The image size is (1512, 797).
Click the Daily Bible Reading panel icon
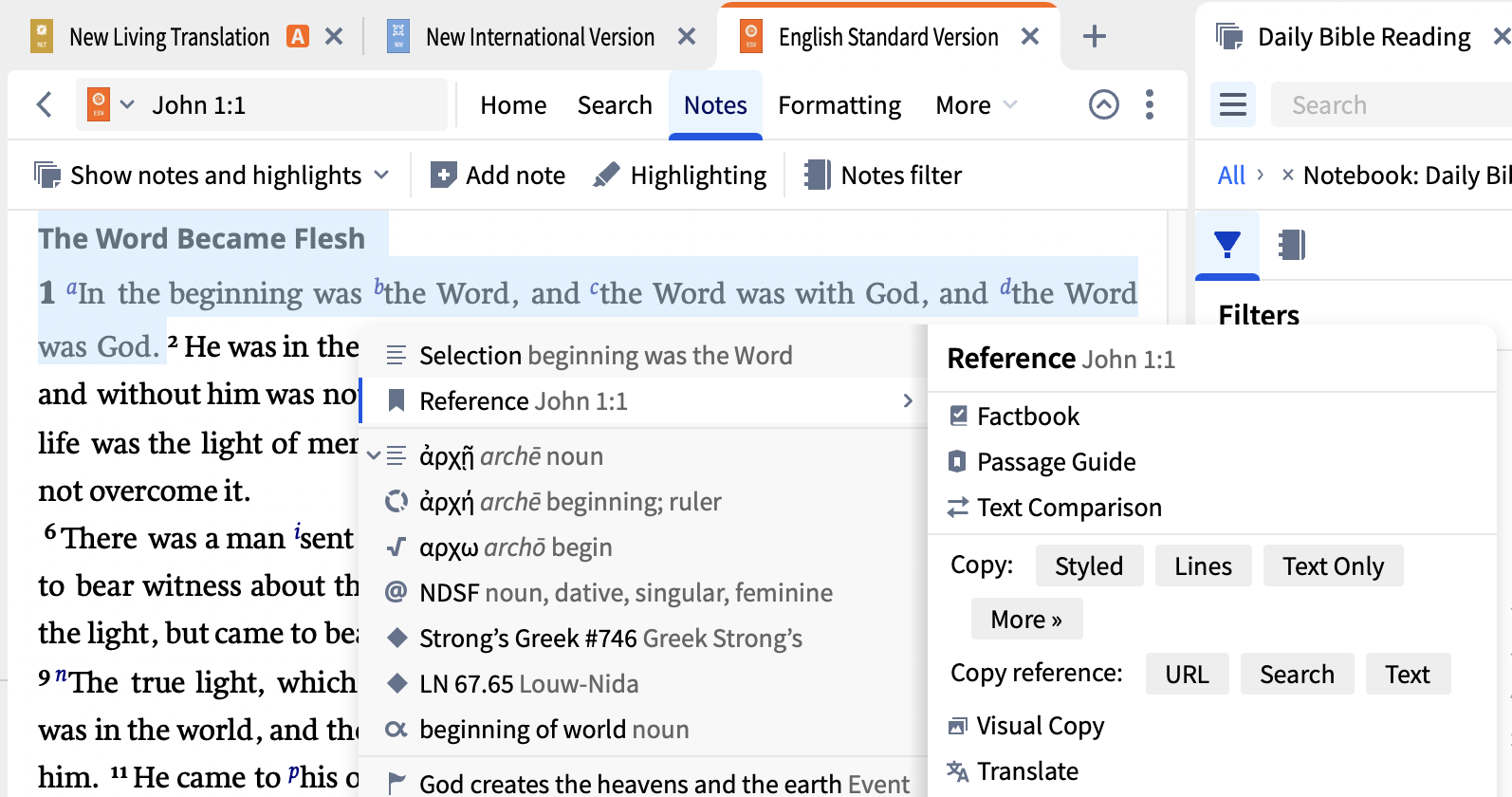point(1229,37)
